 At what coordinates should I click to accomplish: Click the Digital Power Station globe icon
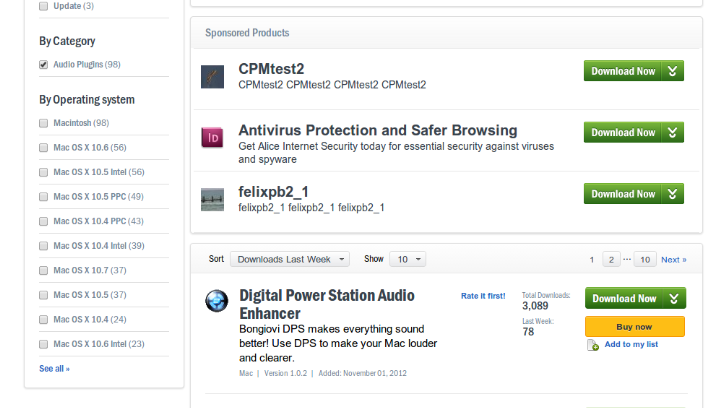coord(216,300)
